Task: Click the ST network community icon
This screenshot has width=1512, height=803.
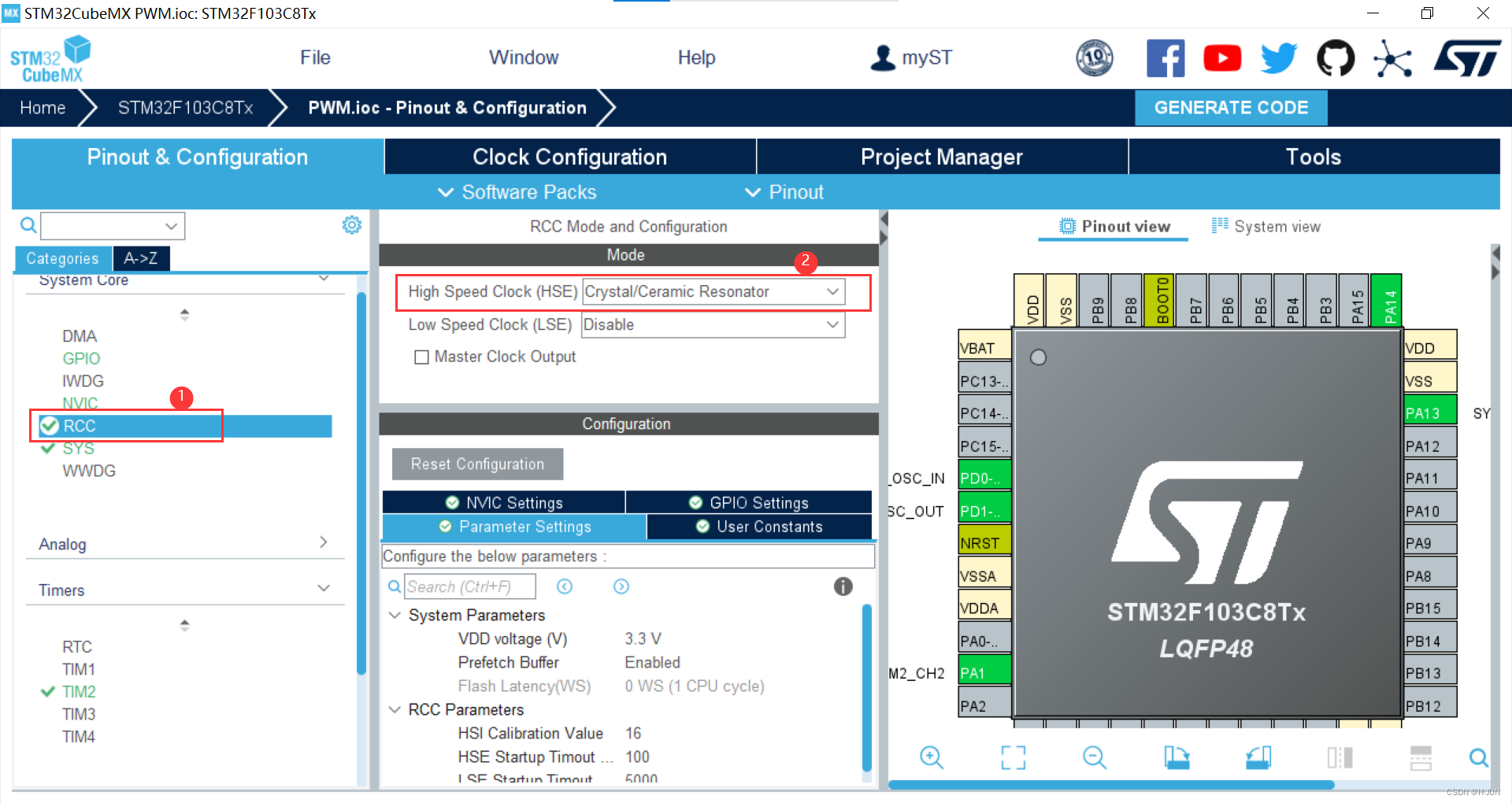Action: pyautogui.click(x=1392, y=58)
